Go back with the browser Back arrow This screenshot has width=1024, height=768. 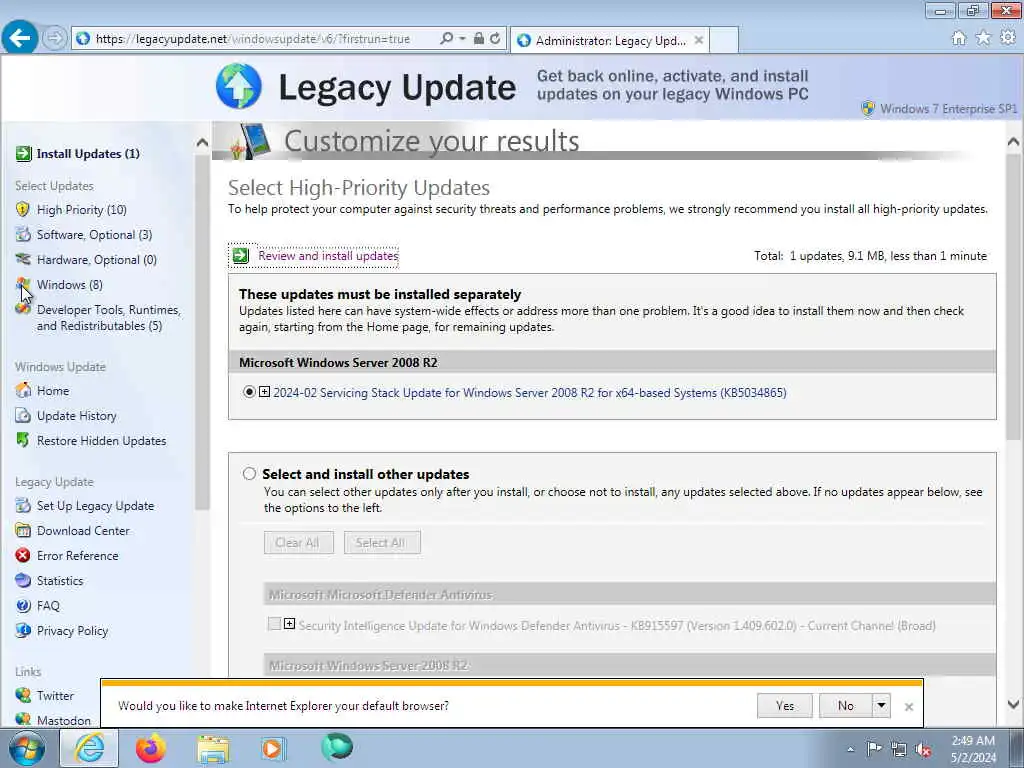(x=20, y=38)
